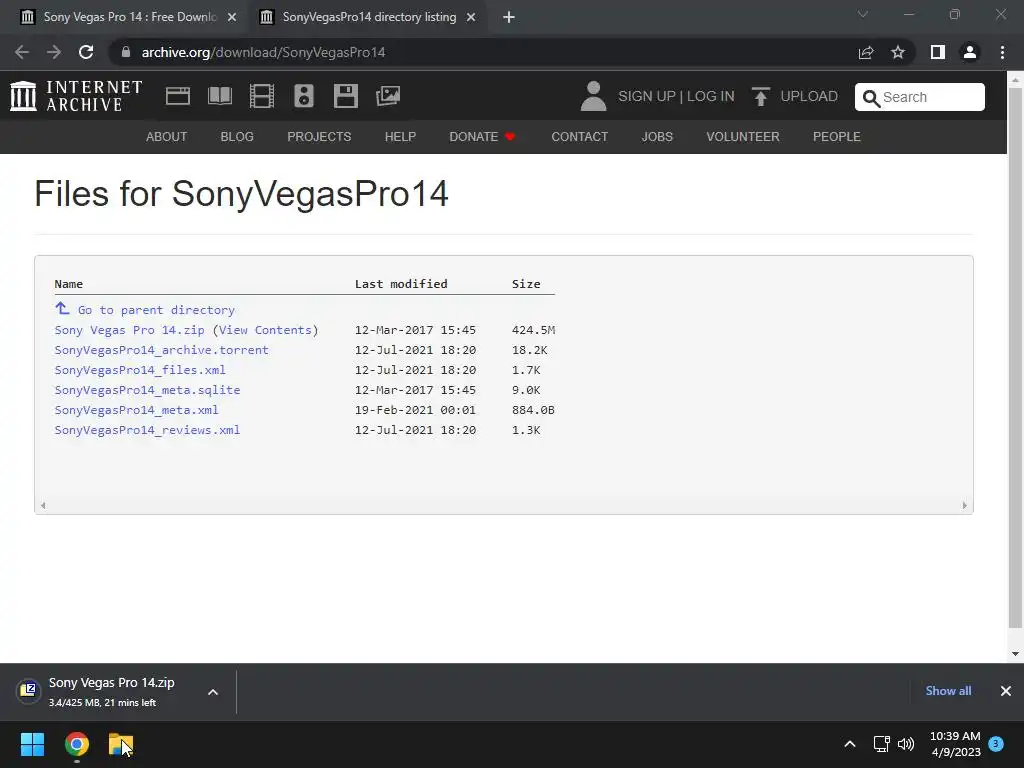1024x768 pixels.
Task: Open SonyVegasPro14_files.xml file
Action: pos(140,370)
